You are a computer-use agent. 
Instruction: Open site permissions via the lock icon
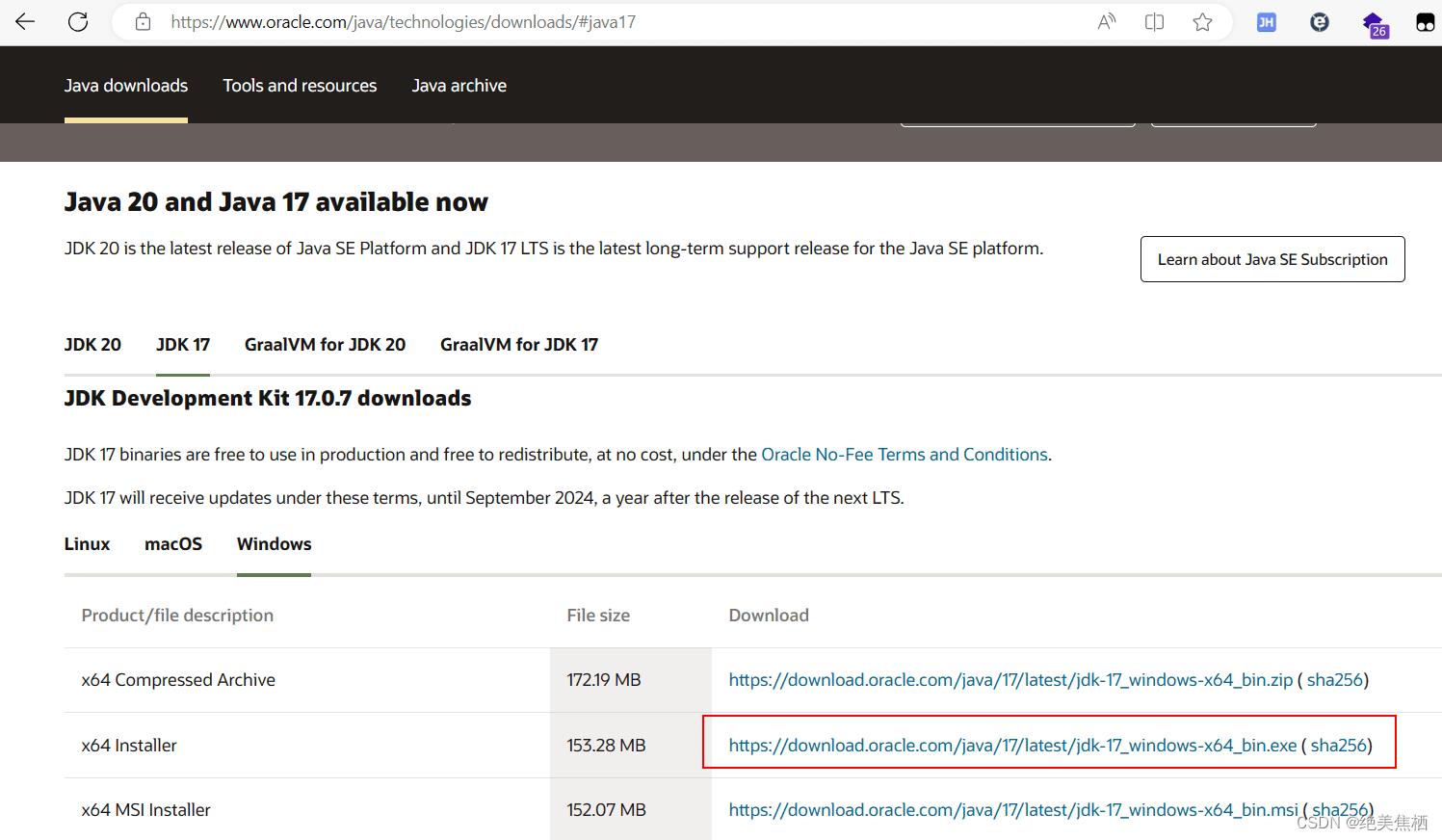[x=143, y=21]
